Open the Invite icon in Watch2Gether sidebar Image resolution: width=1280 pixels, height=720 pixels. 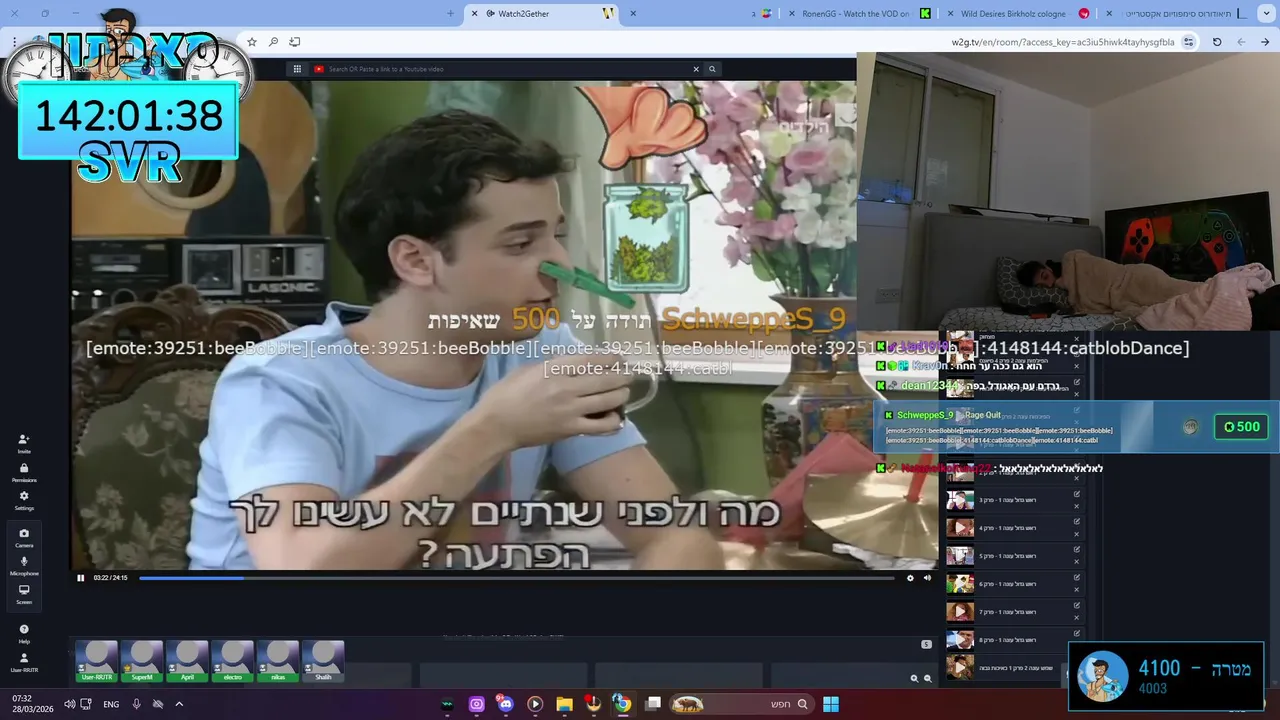(x=24, y=442)
